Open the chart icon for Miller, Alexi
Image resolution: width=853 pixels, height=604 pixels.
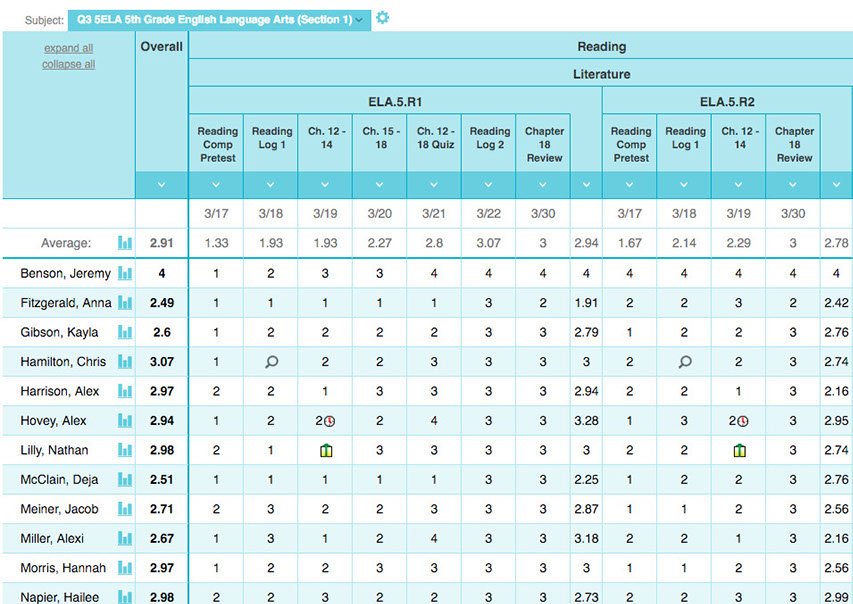coord(125,538)
